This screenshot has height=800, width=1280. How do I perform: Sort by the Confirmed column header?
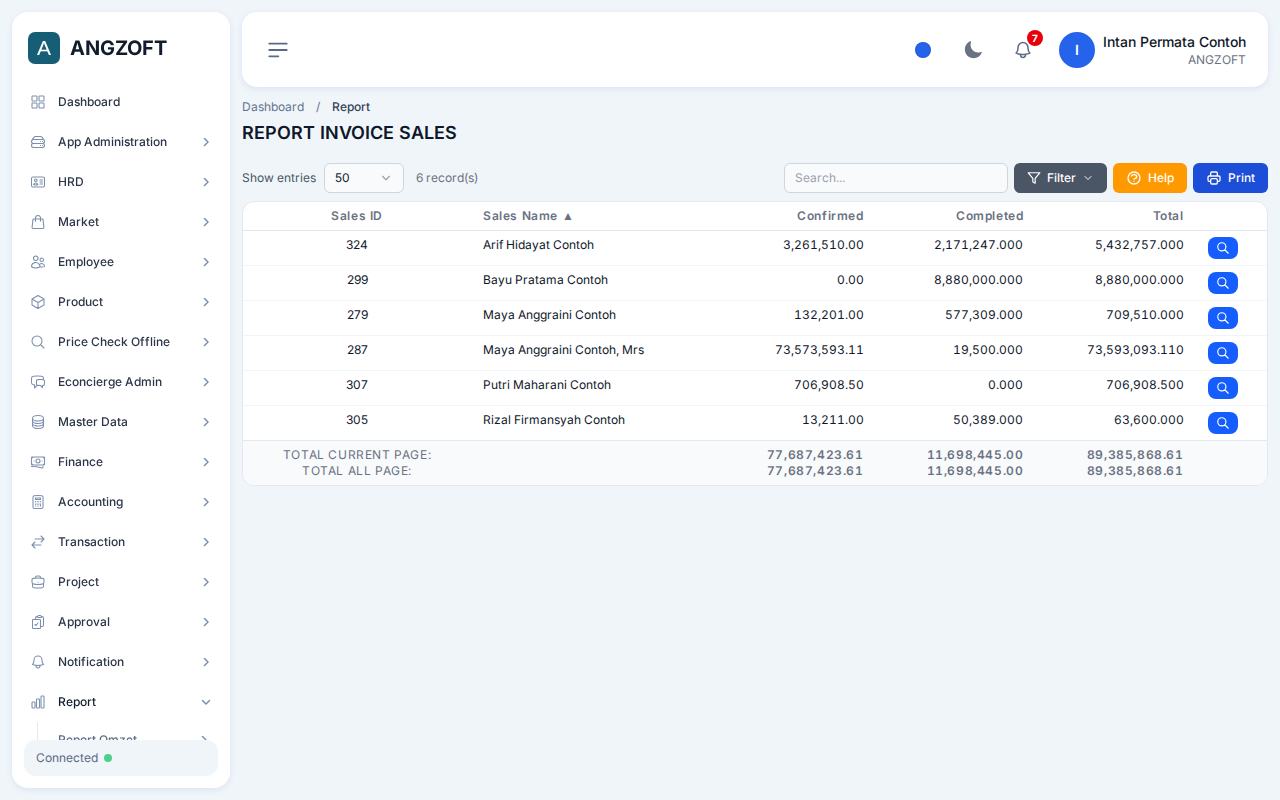click(x=830, y=216)
